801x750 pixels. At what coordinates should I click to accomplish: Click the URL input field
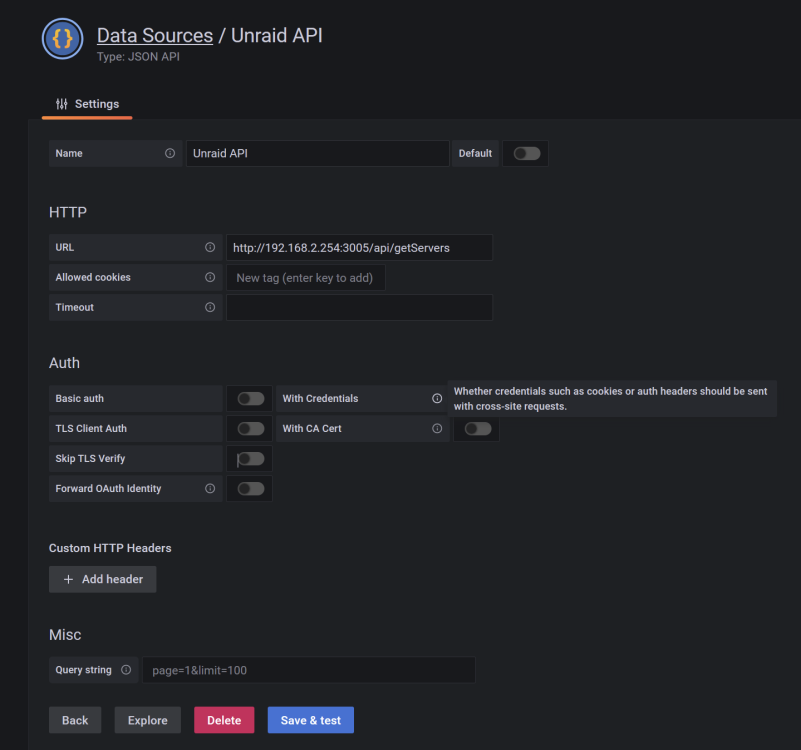[360, 247]
